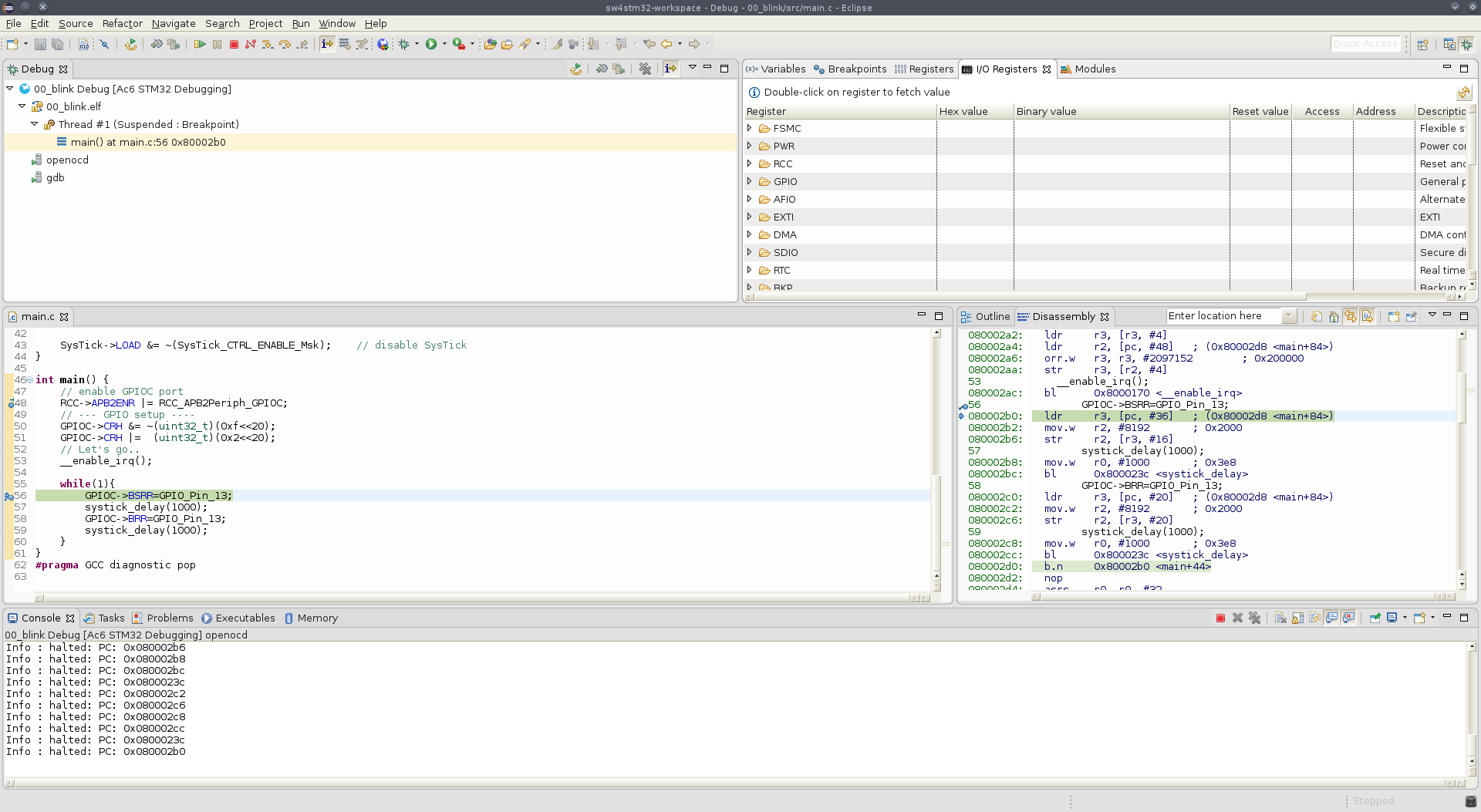Toggle Scroll Lock in the Console
1481x812 pixels.
(1298, 618)
